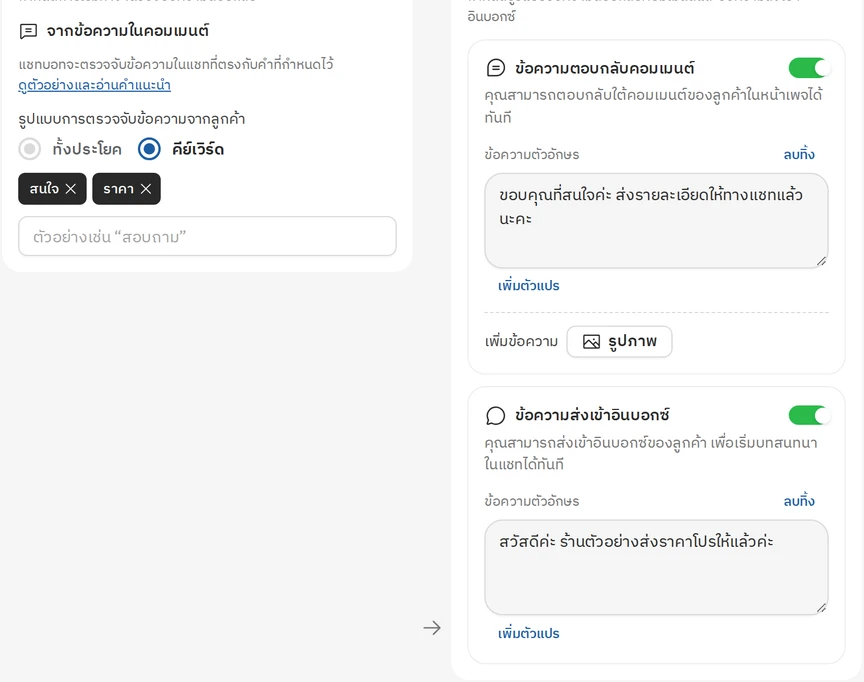This screenshot has height=682, width=864.
Task: Select the คีย์เวิร์ด radio option
Action: click(x=149, y=149)
